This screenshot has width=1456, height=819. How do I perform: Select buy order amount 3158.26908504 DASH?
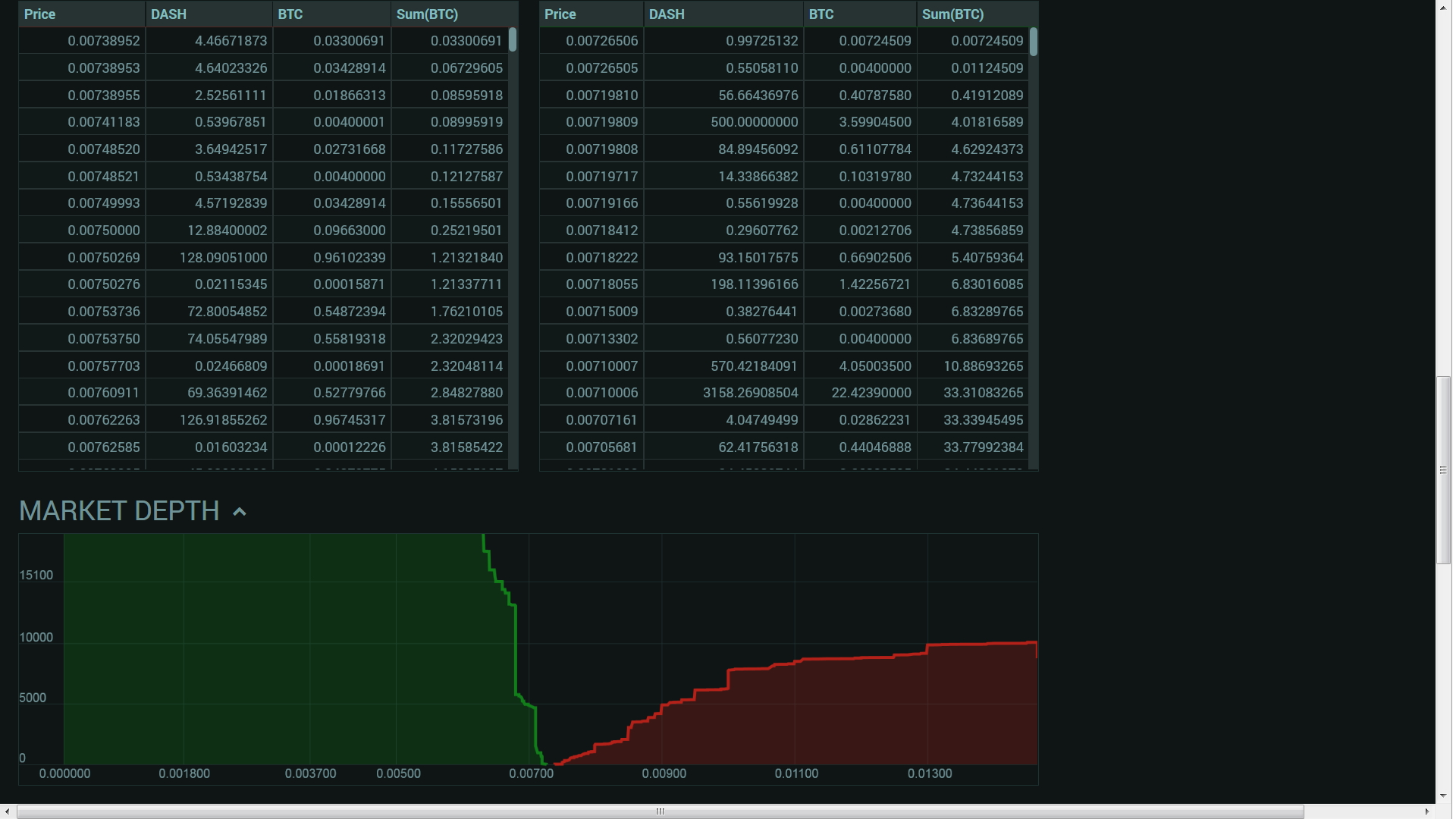pos(751,393)
